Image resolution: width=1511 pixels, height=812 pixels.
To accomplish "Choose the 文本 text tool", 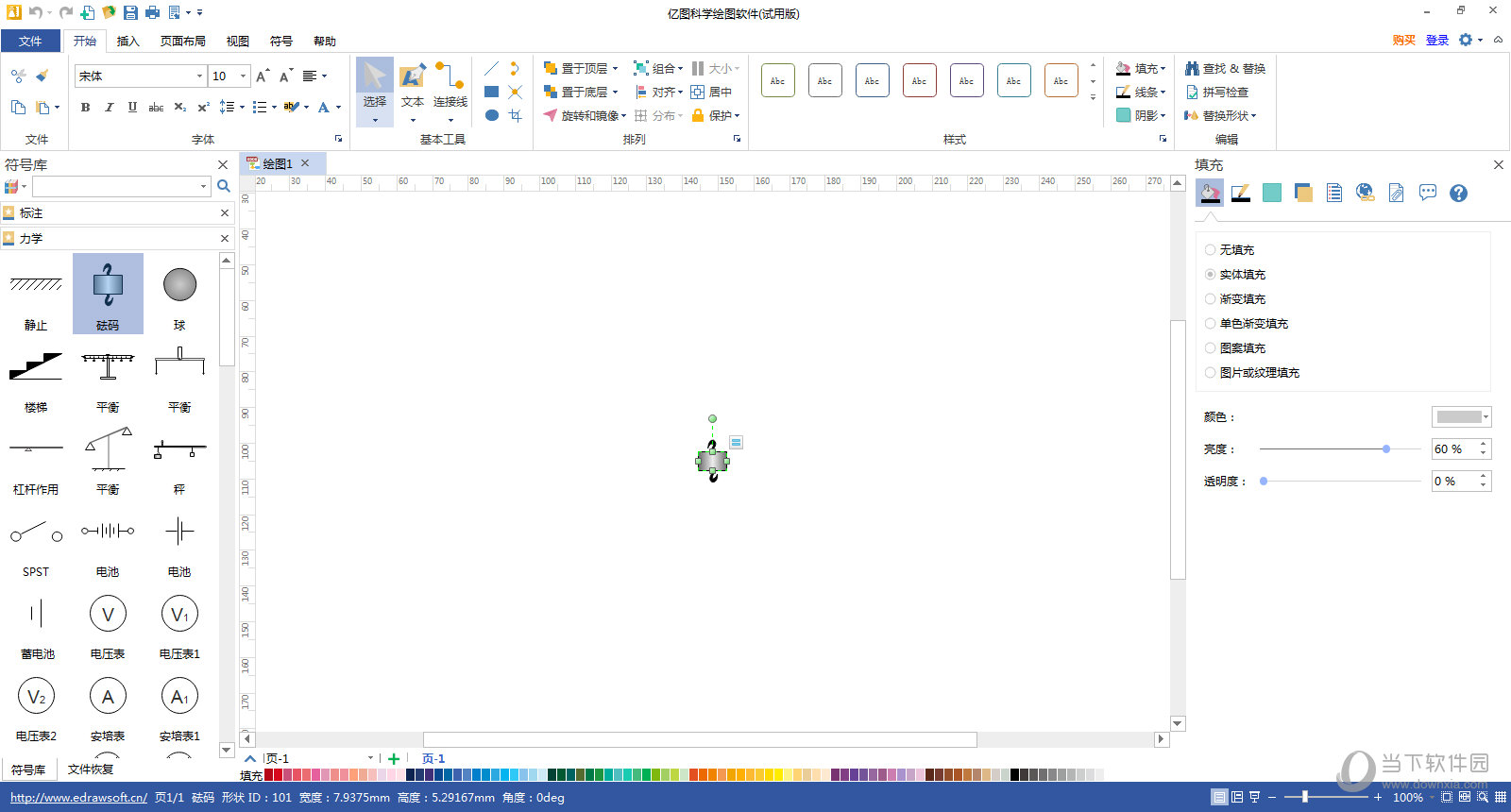I will coord(413,91).
